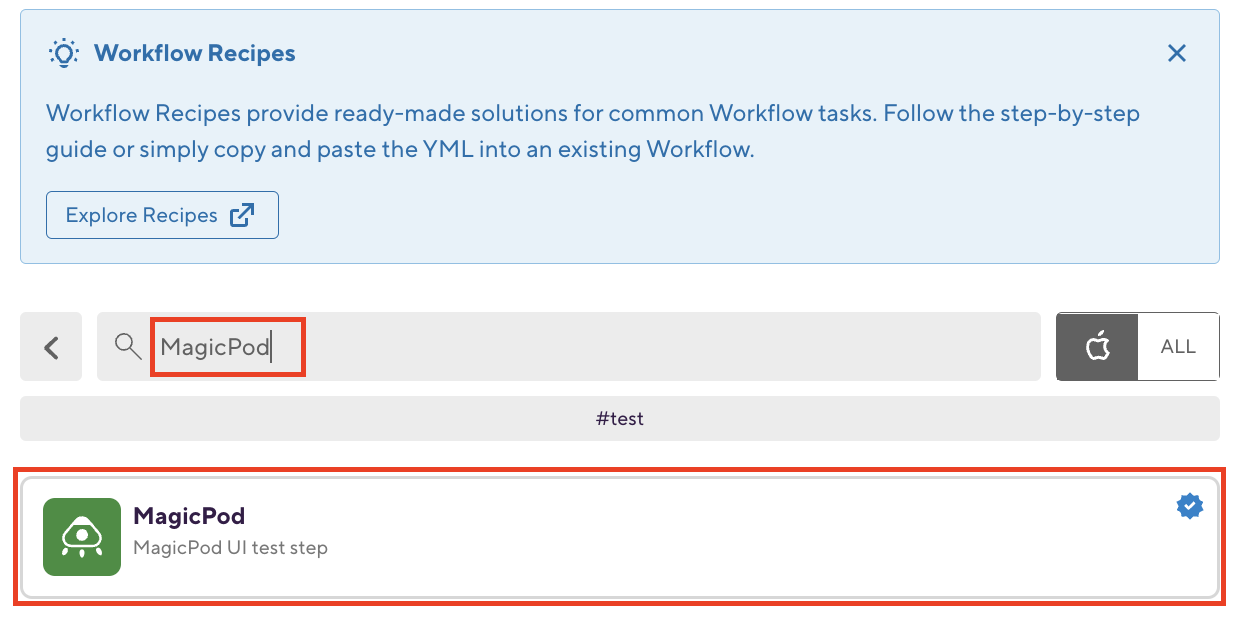Viewport: 1240px width, 617px height.
Task: Dismiss the Workflow Recipes banner
Action: pos(1177,53)
